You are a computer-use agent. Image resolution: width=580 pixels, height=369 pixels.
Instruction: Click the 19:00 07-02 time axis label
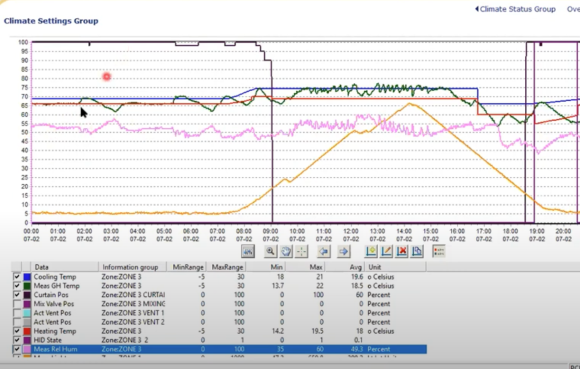point(537,235)
